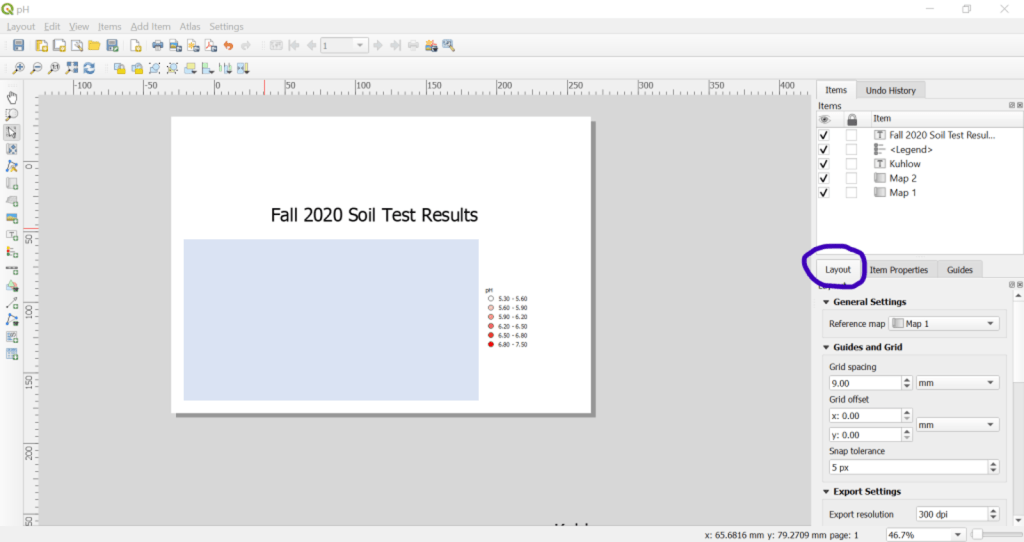
Task: Click the Save Project icon
Action: (18, 46)
